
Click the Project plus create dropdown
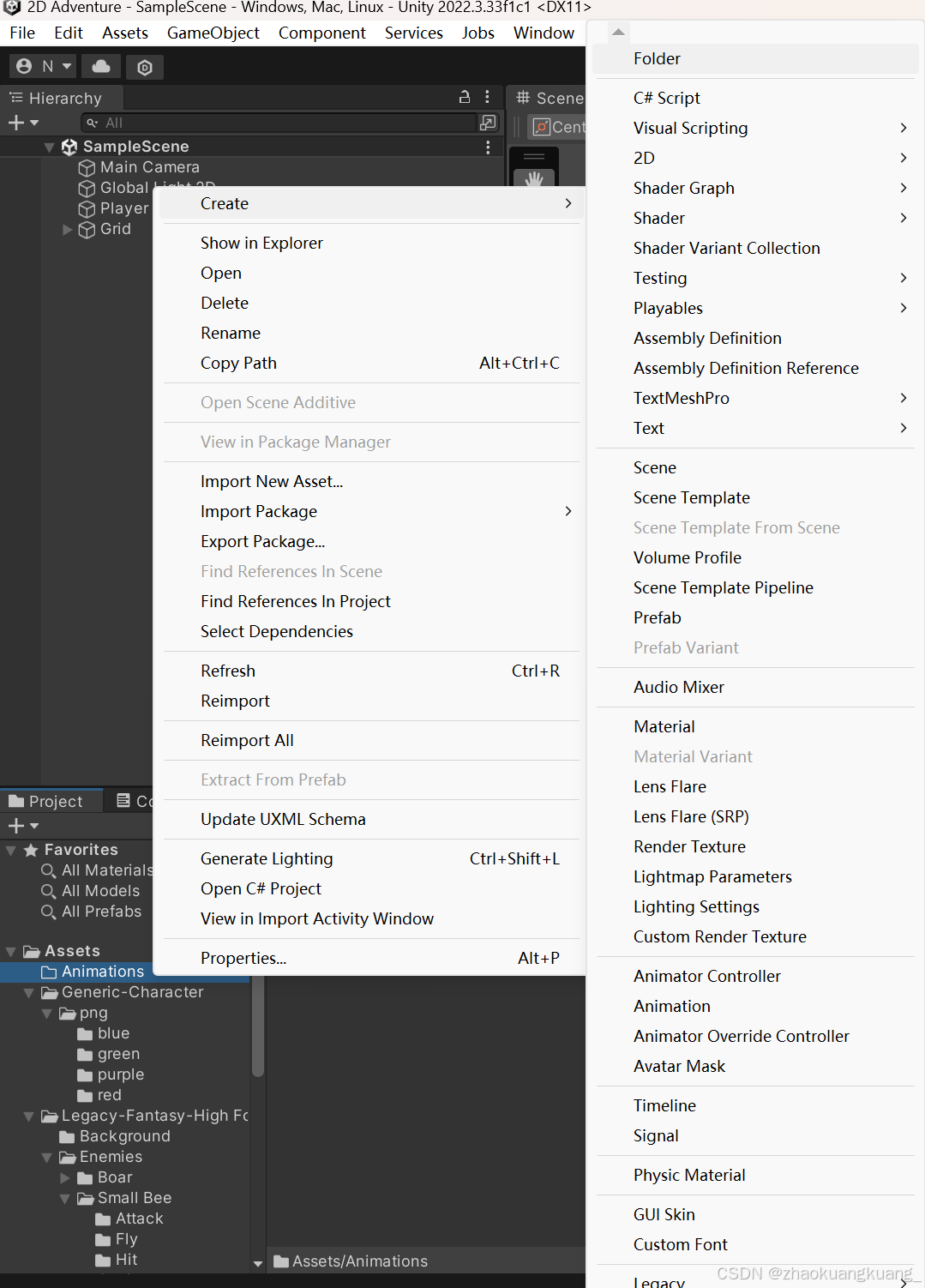[23, 826]
